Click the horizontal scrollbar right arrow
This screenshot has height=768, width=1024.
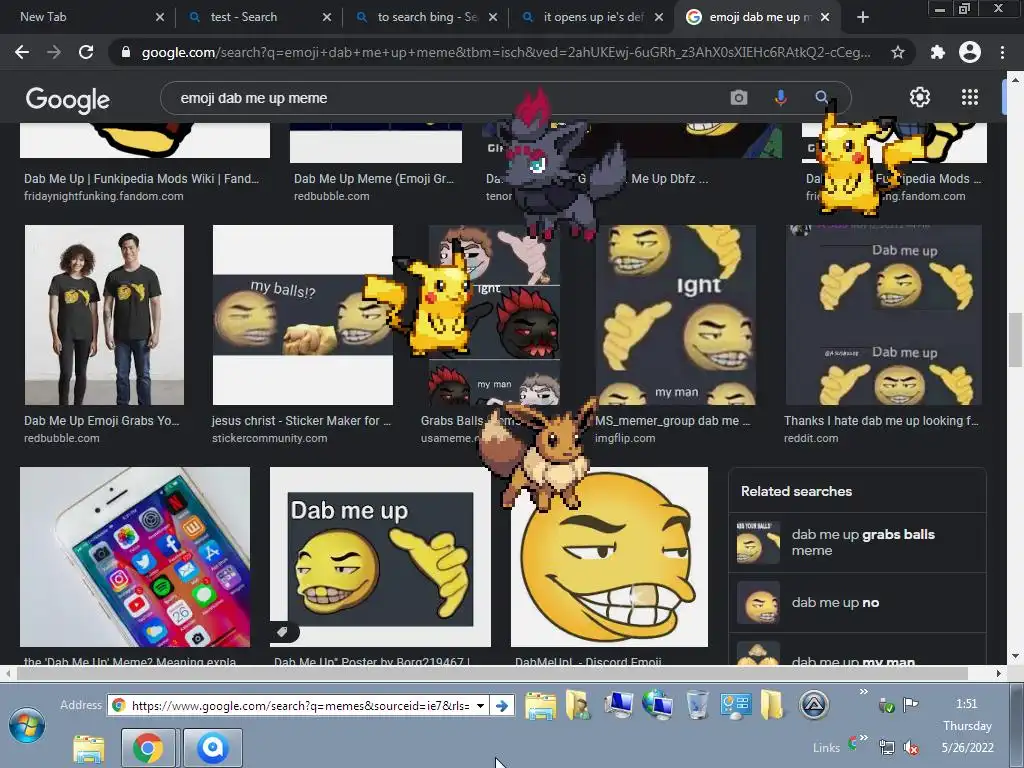[998, 673]
